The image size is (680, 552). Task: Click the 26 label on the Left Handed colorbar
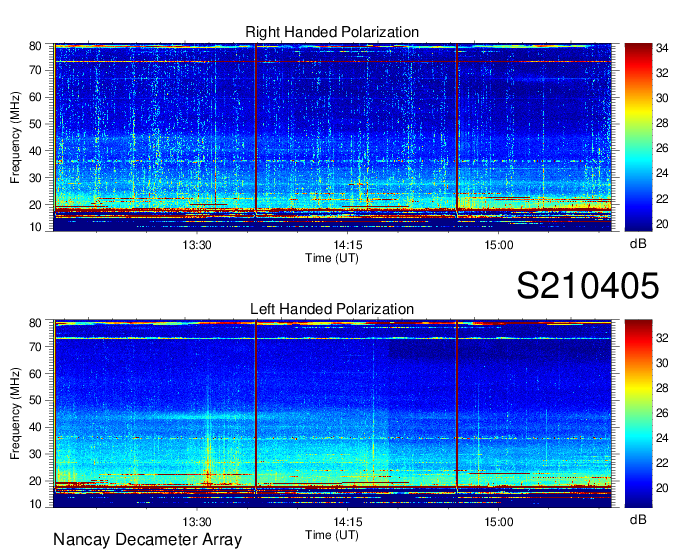point(662,413)
